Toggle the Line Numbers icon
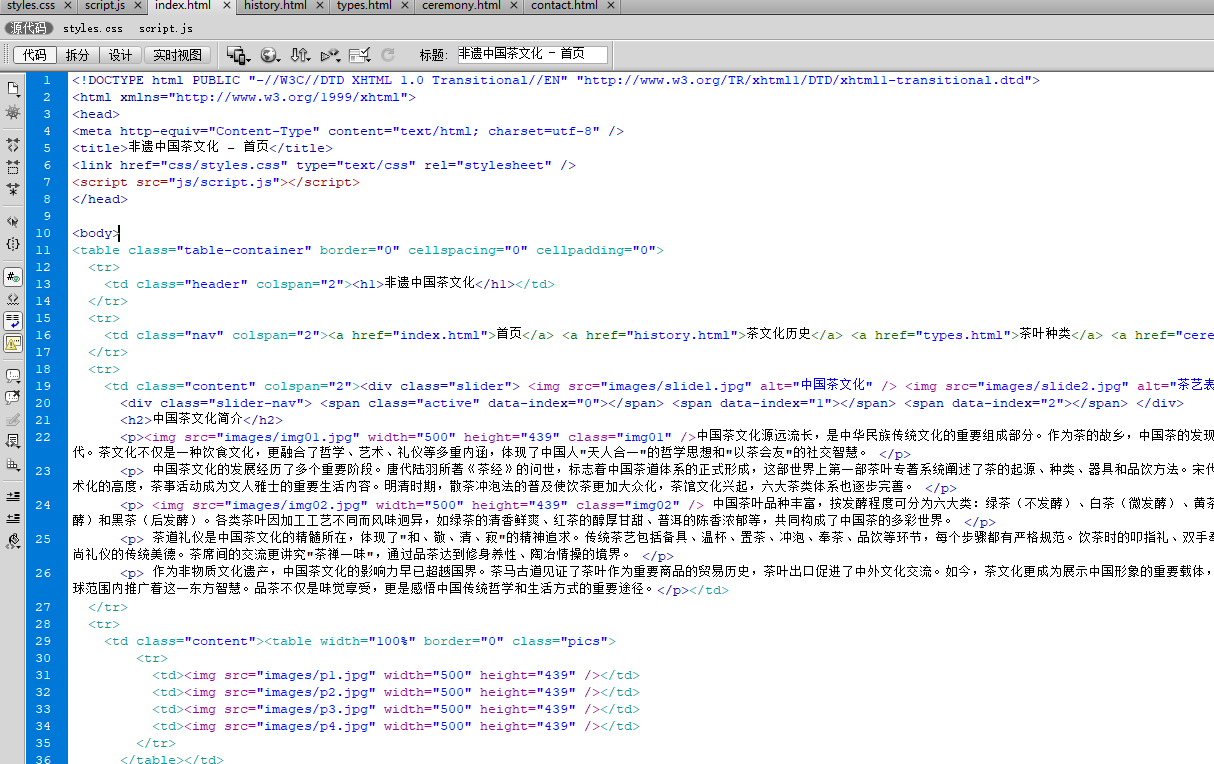Image resolution: width=1214 pixels, height=764 pixels. coord(13,277)
